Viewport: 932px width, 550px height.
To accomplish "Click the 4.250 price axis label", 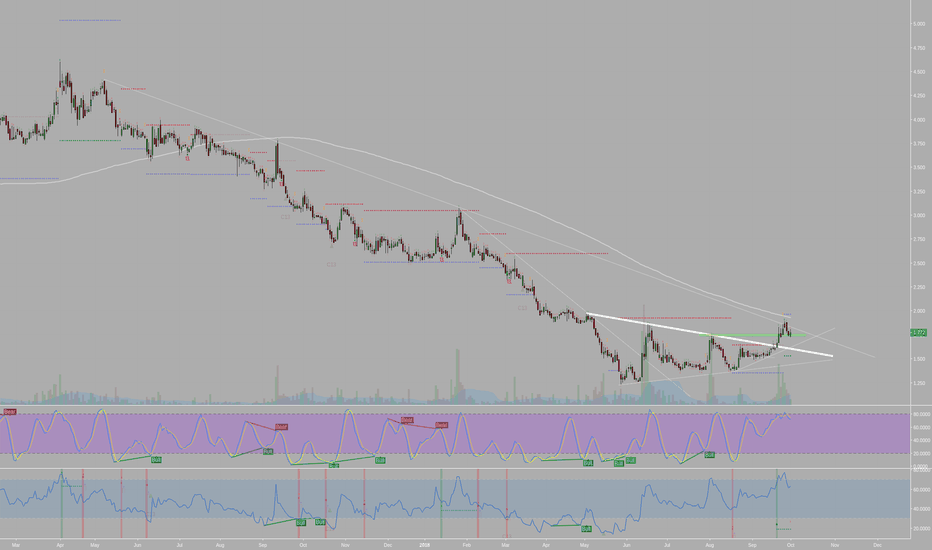I will click(x=920, y=96).
